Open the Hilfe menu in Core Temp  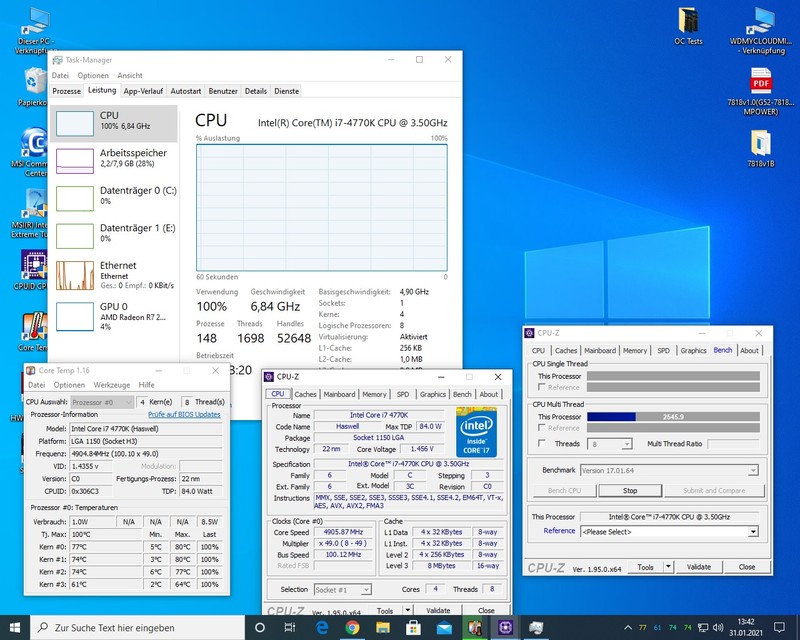(146, 385)
